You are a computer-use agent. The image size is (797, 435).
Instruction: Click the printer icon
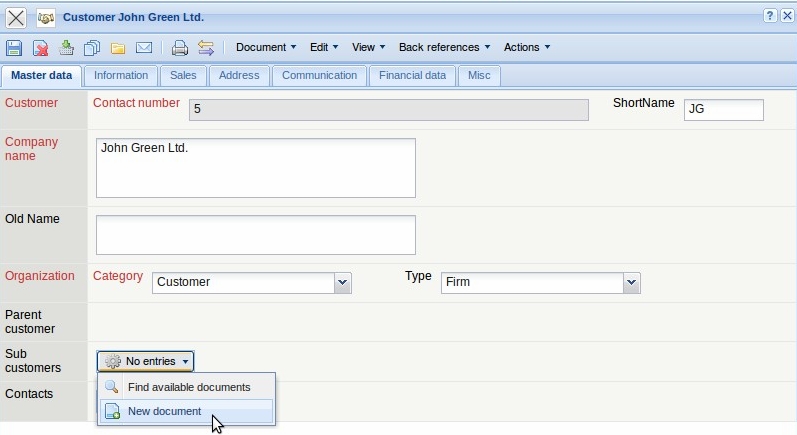click(x=180, y=47)
